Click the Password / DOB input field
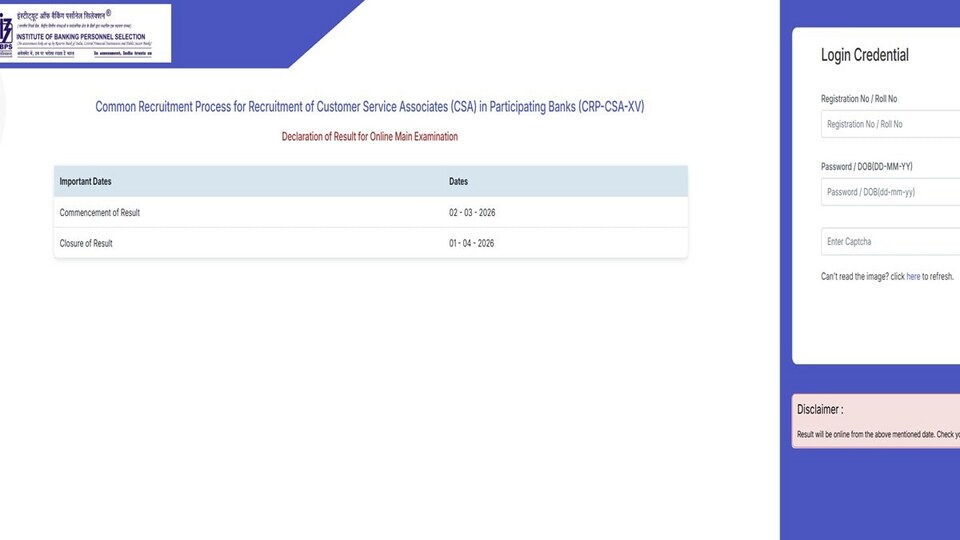This screenshot has width=960, height=540. 890,192
